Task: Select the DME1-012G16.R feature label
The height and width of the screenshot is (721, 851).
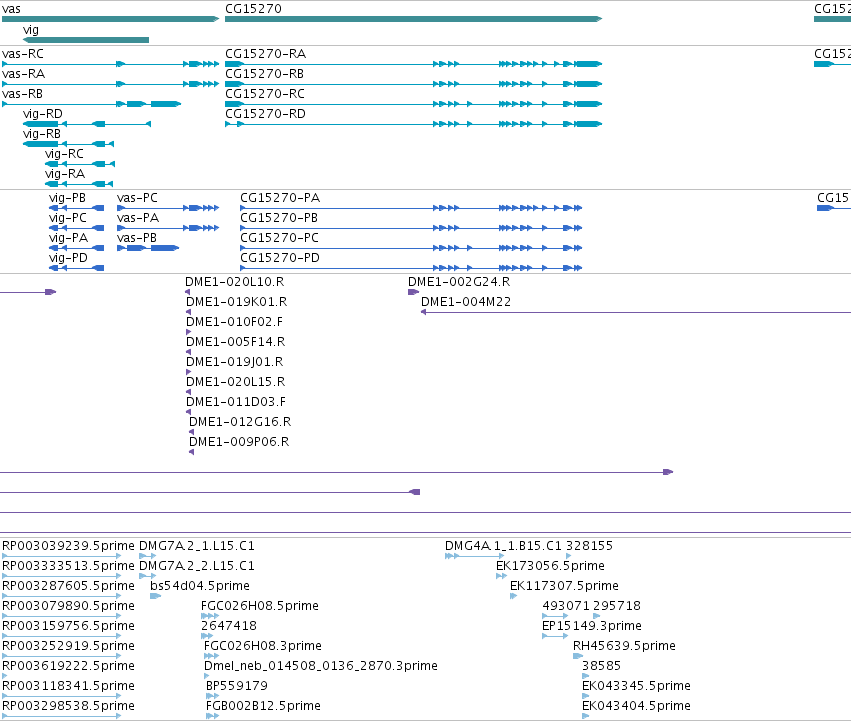Action: coord(240,422)
